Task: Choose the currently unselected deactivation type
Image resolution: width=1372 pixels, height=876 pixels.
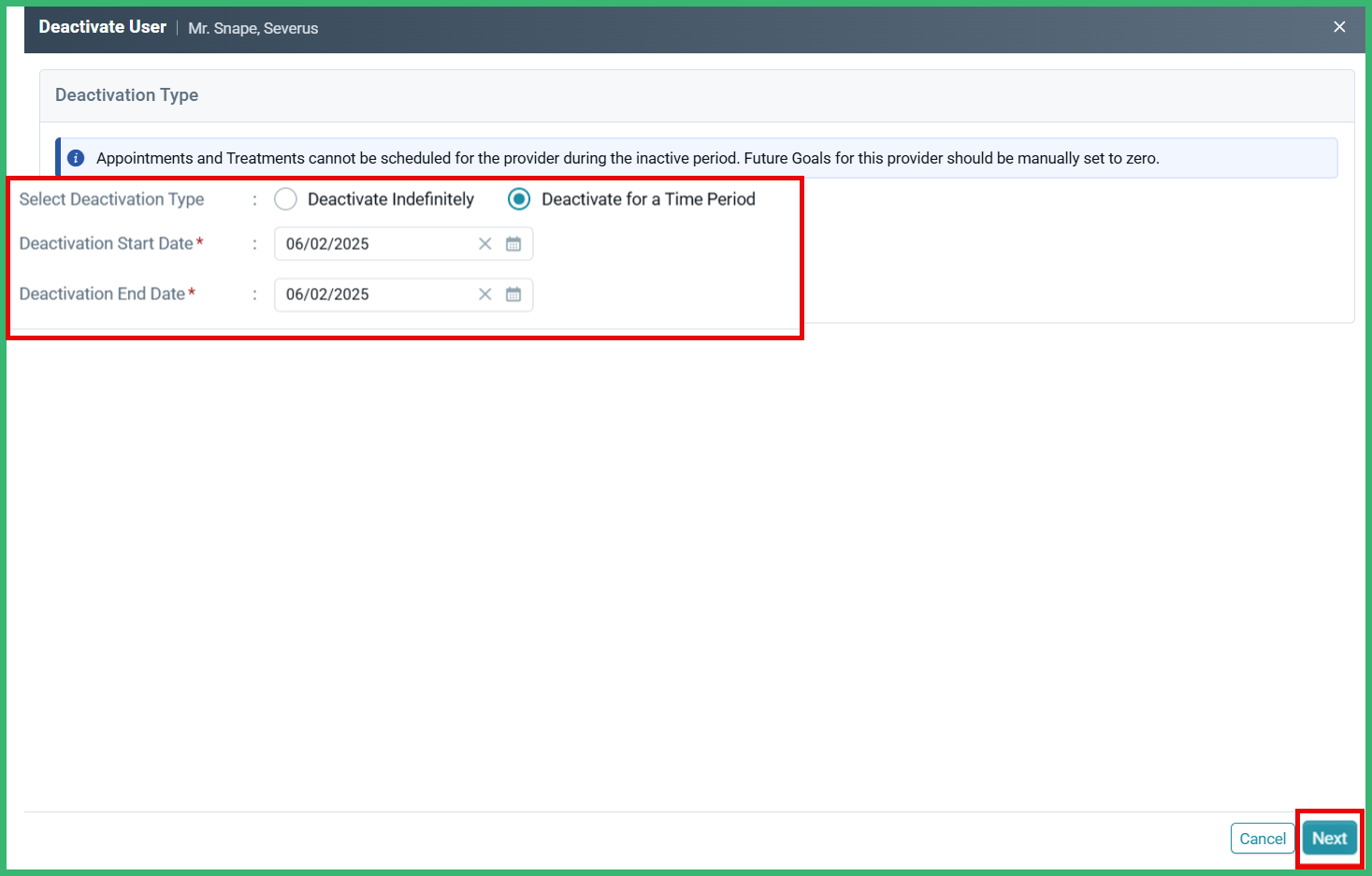Action: coord(285,198)
